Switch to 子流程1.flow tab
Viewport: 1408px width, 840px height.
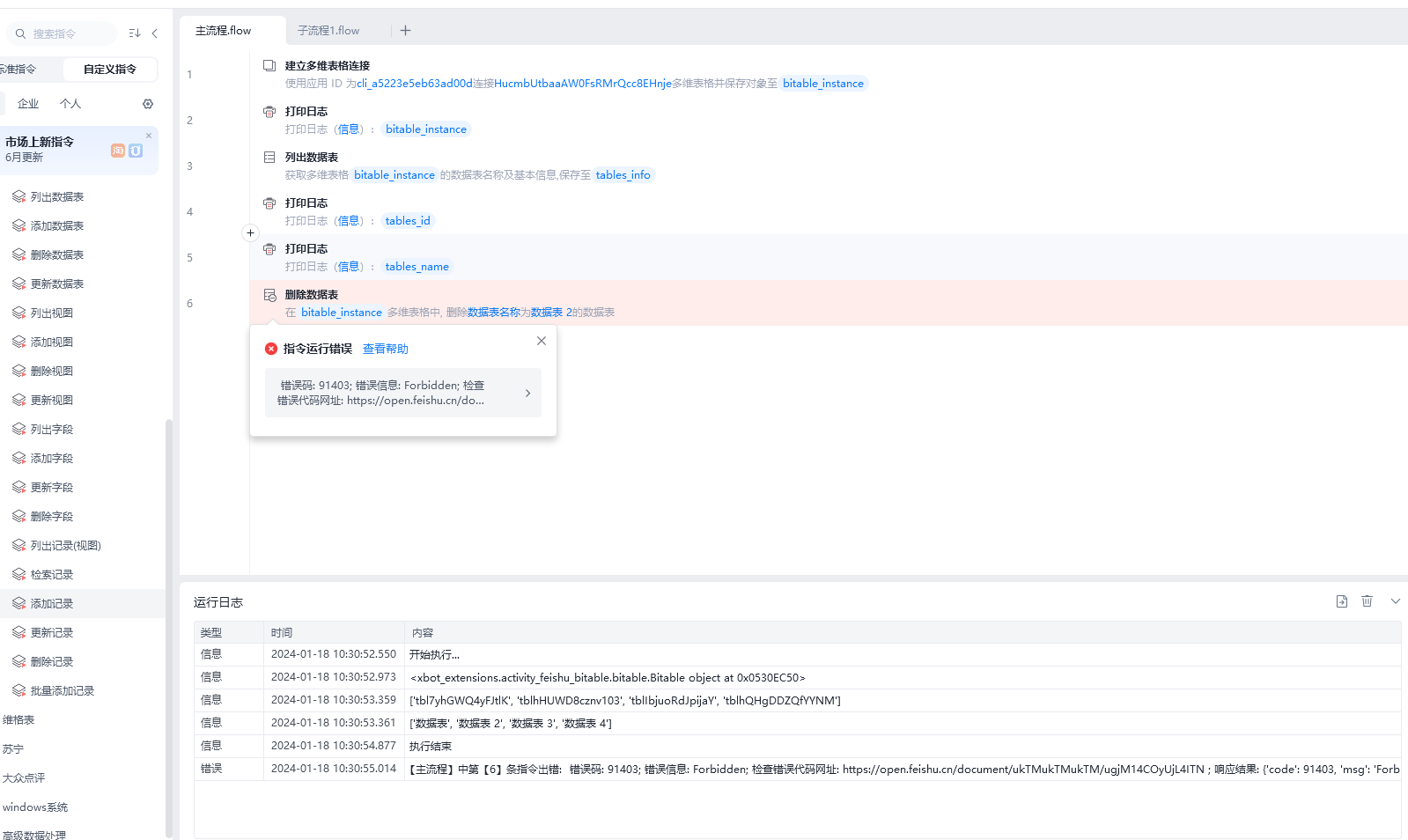328,31
